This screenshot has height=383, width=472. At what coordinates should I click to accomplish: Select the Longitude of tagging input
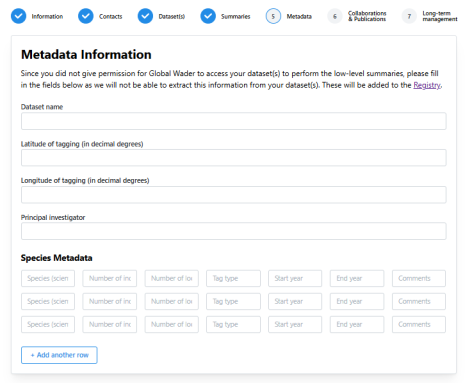[234, 195]
